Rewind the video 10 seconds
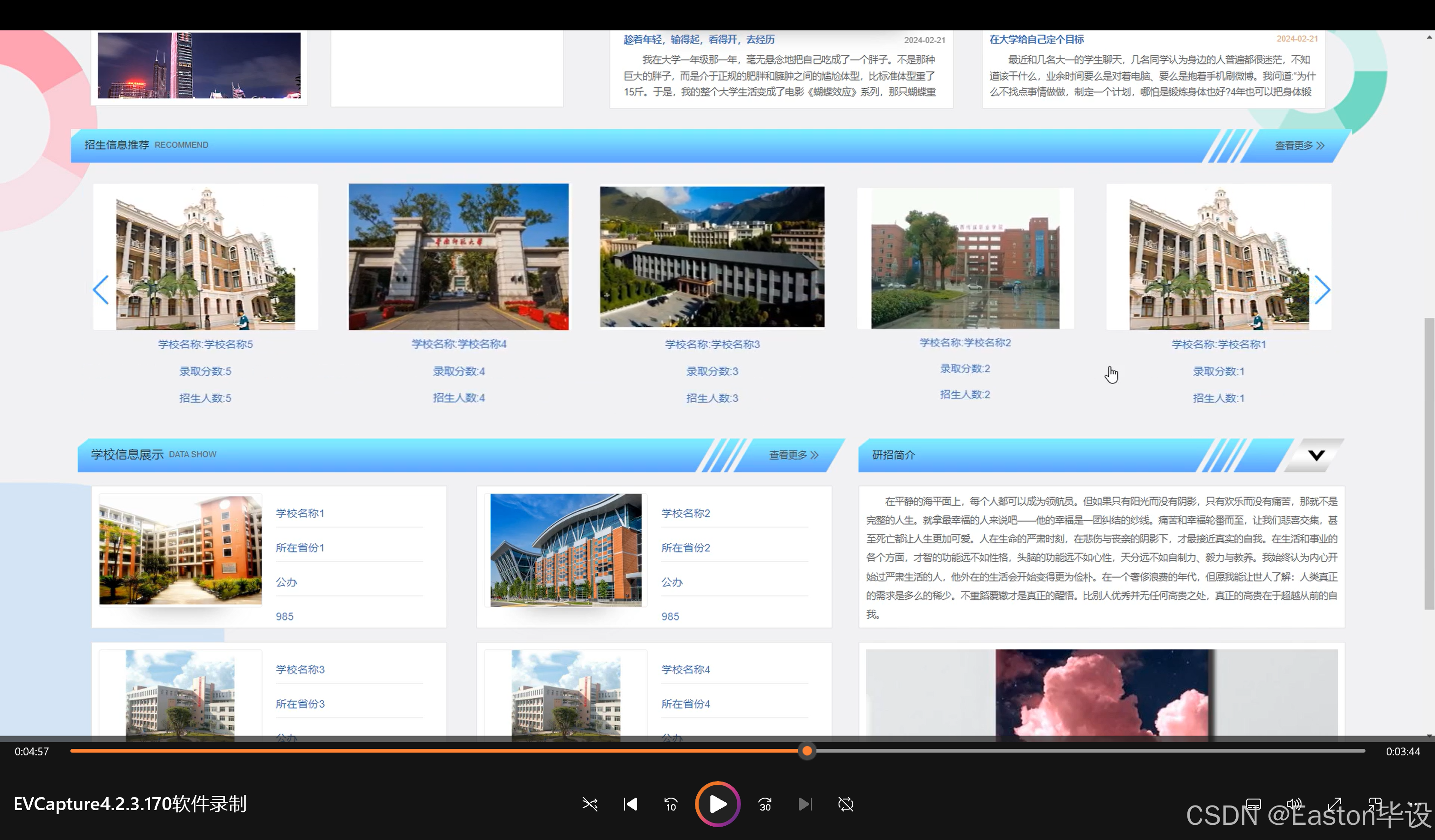 pyautogui.click(x=670, y=804)
